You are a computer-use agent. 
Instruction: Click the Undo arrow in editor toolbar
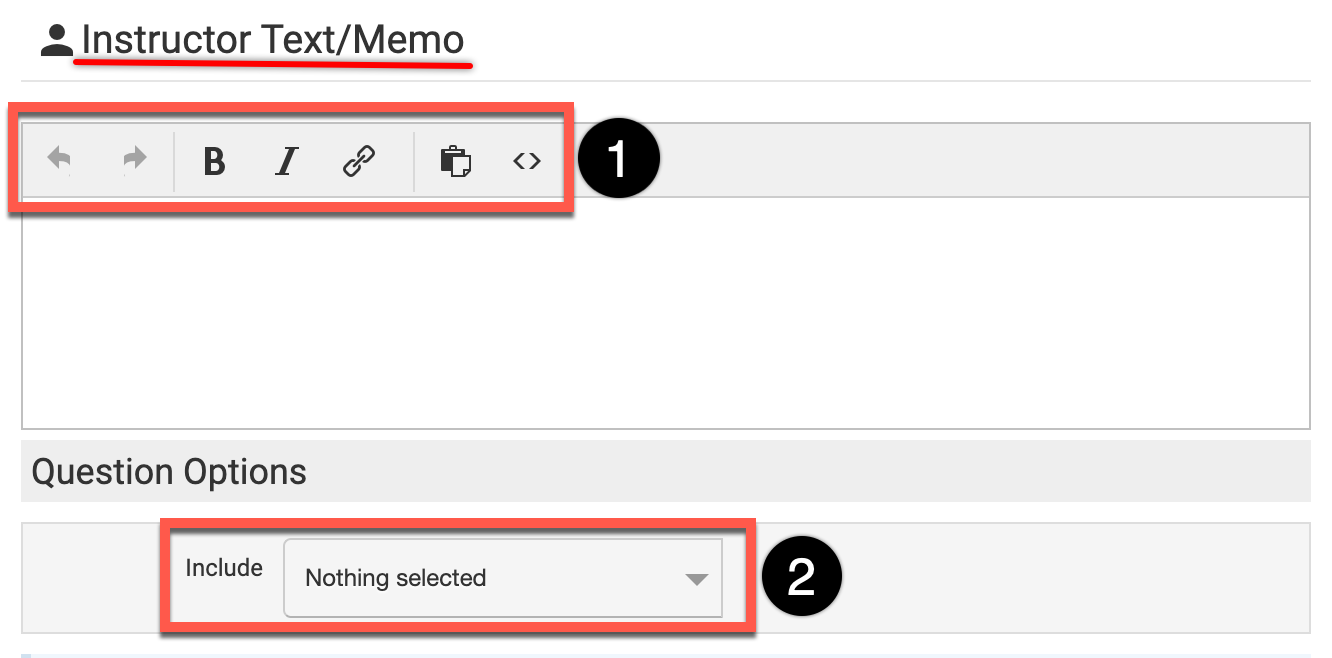click(60, 160)
